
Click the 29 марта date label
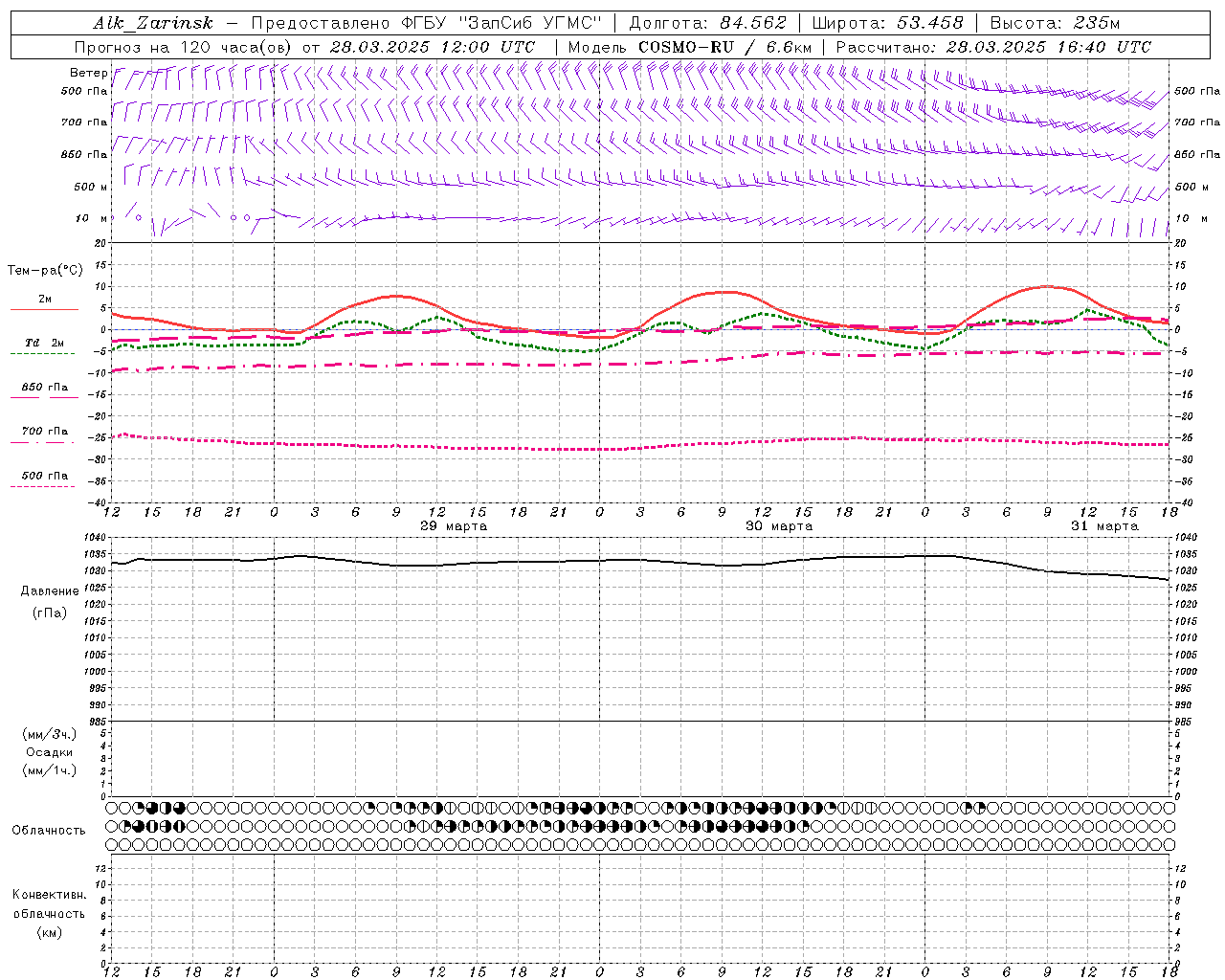tap(454, 526)
